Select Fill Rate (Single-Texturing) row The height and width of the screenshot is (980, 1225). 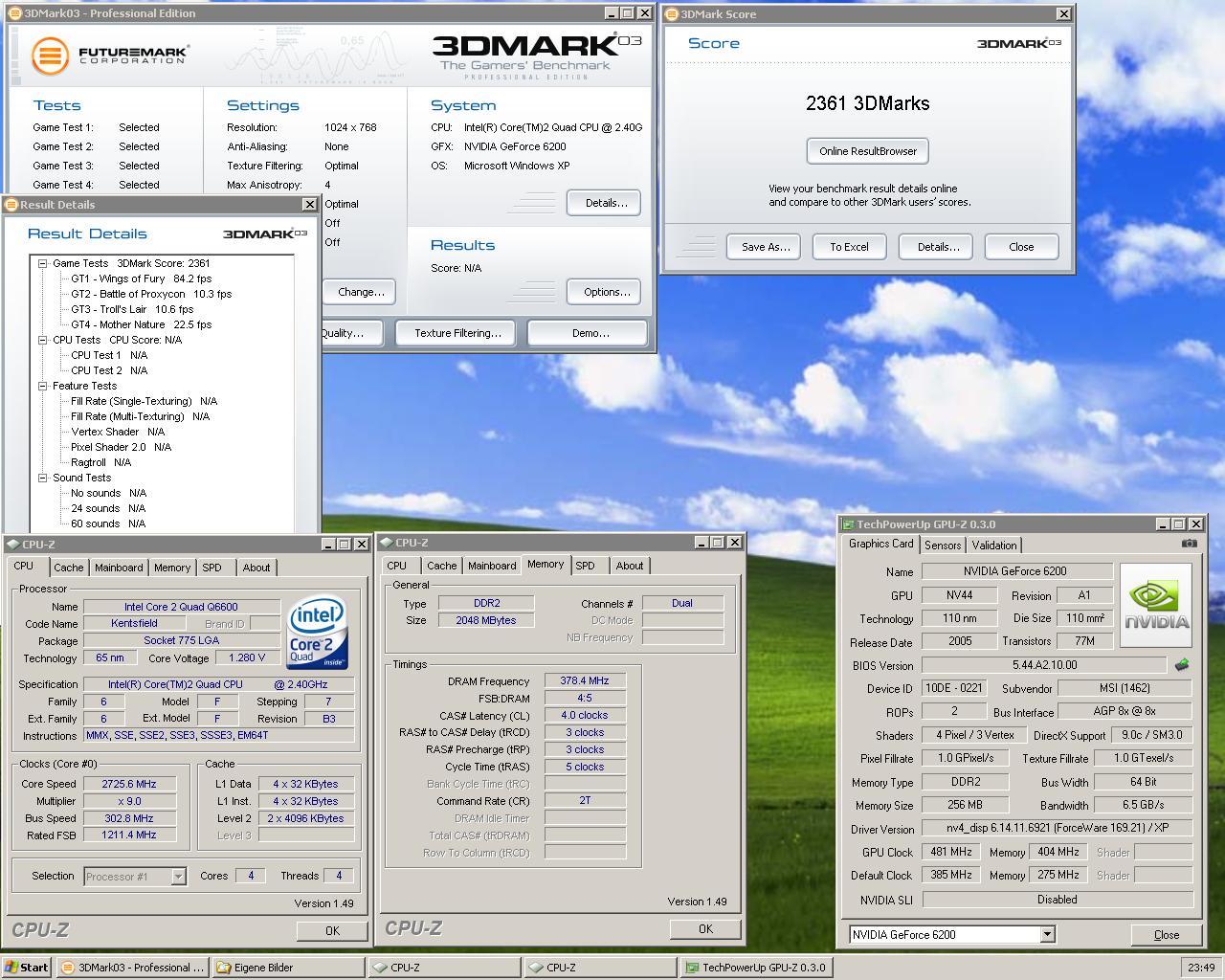[144, 401]
